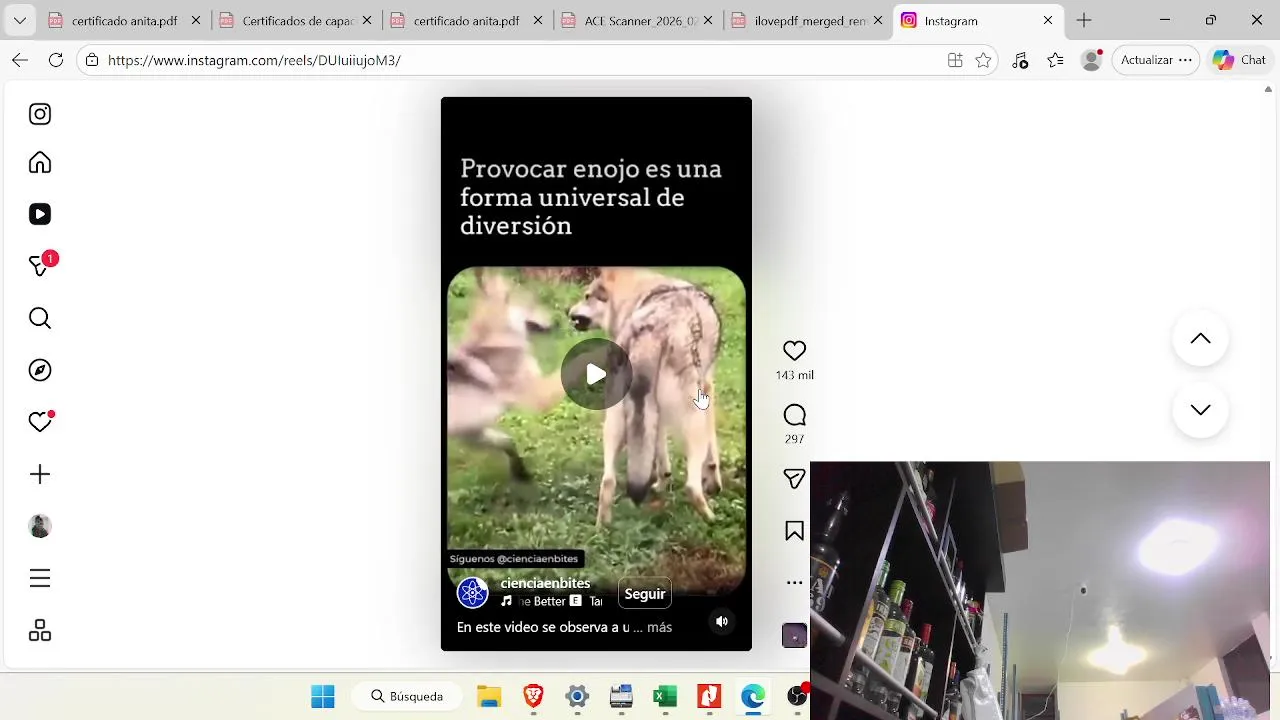The image size is (1280, 720).
Task: Toggle the reel's sound speaker icon
Action: coord(722,621)
